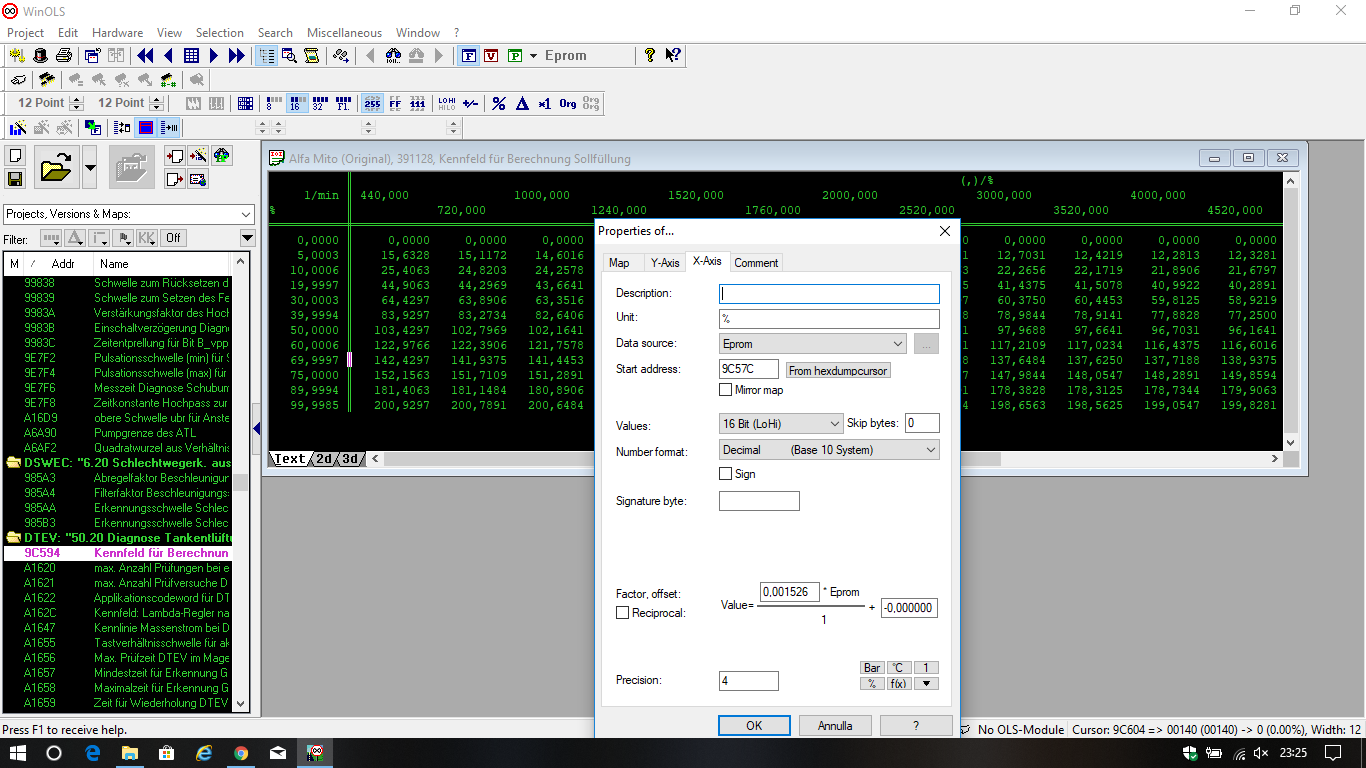
Task: Click the delta difference display icon
Action: tap(521, 103)
